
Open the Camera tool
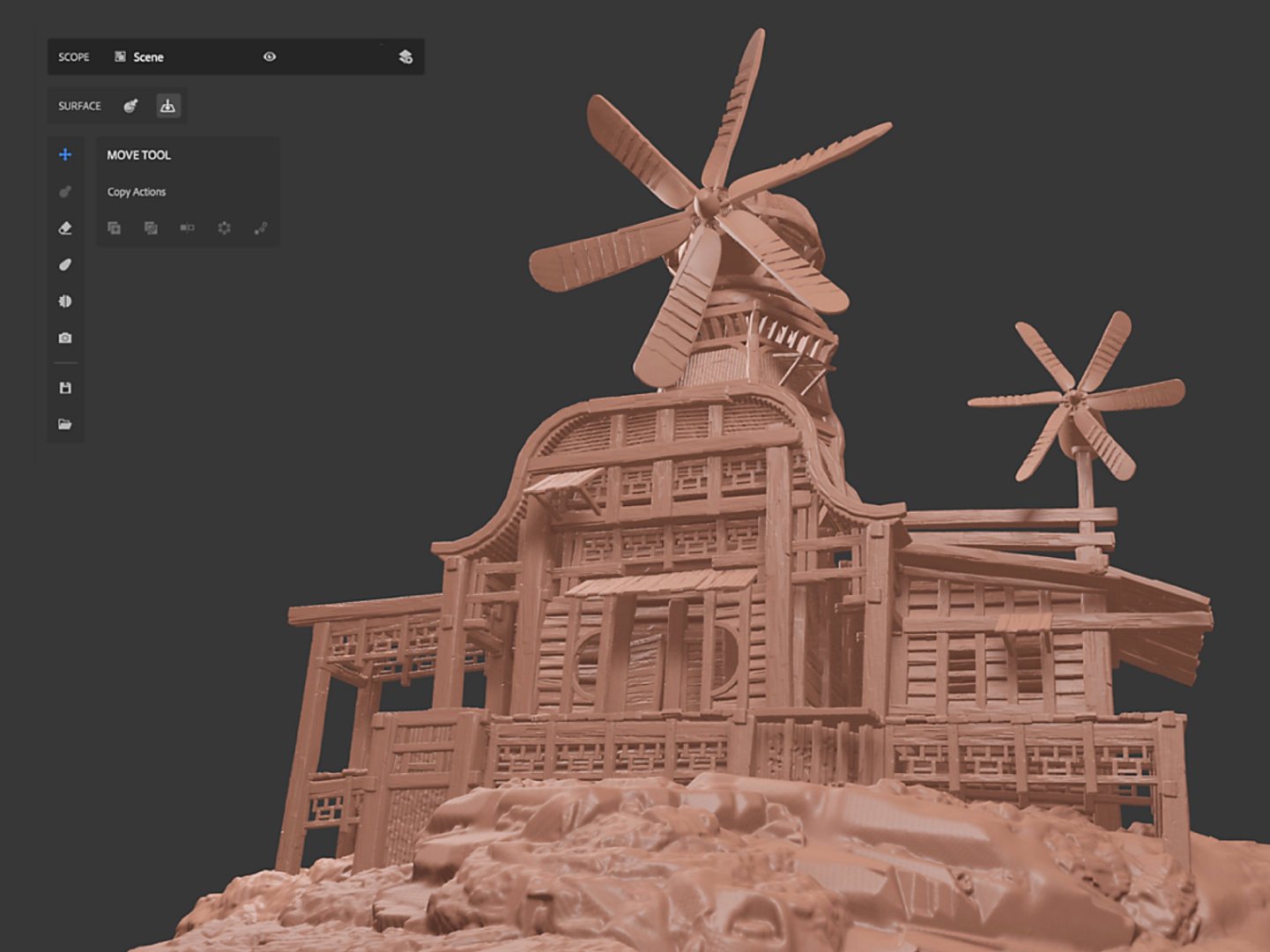tap(63, 338)
